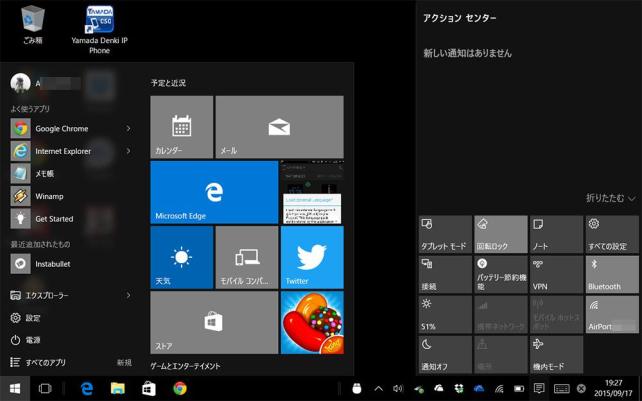Viewport: 642px width, 401px height.
Task: Open the 天気 (Weather) tile
Action: coord(181,257)
